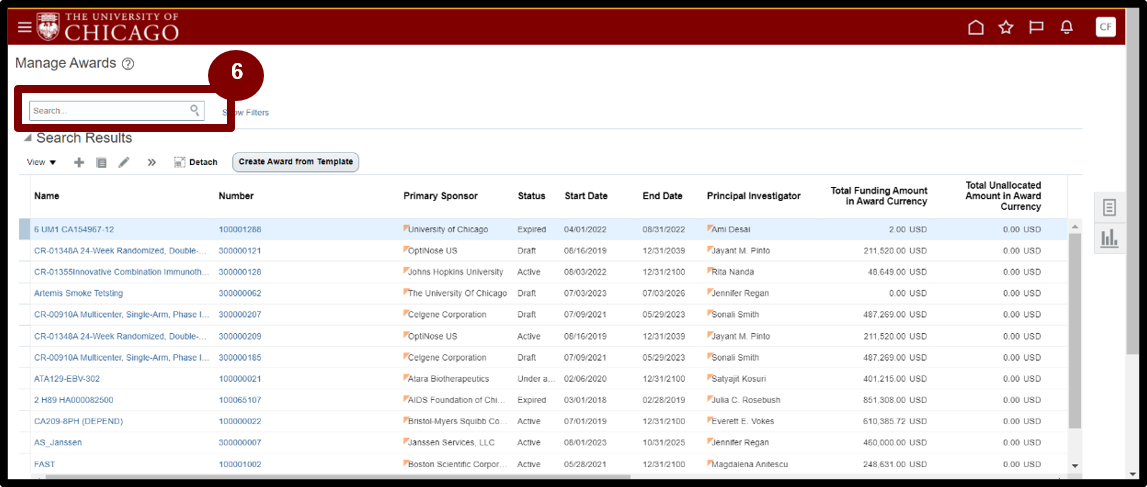
Task: Open award number 100065107
Action: 240,400
